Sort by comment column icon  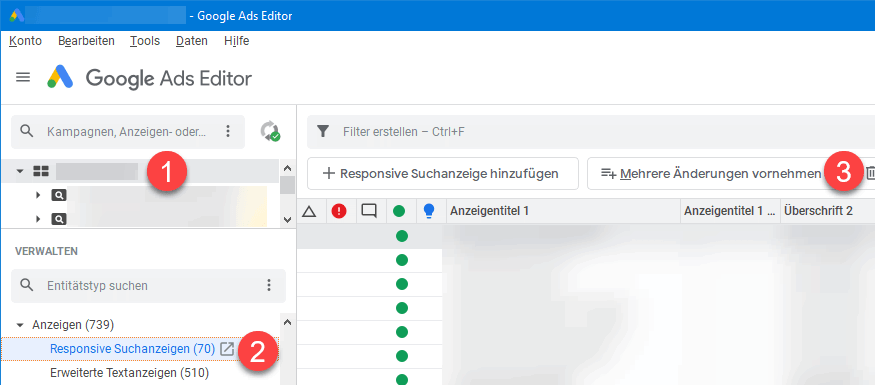coord(369,210)
